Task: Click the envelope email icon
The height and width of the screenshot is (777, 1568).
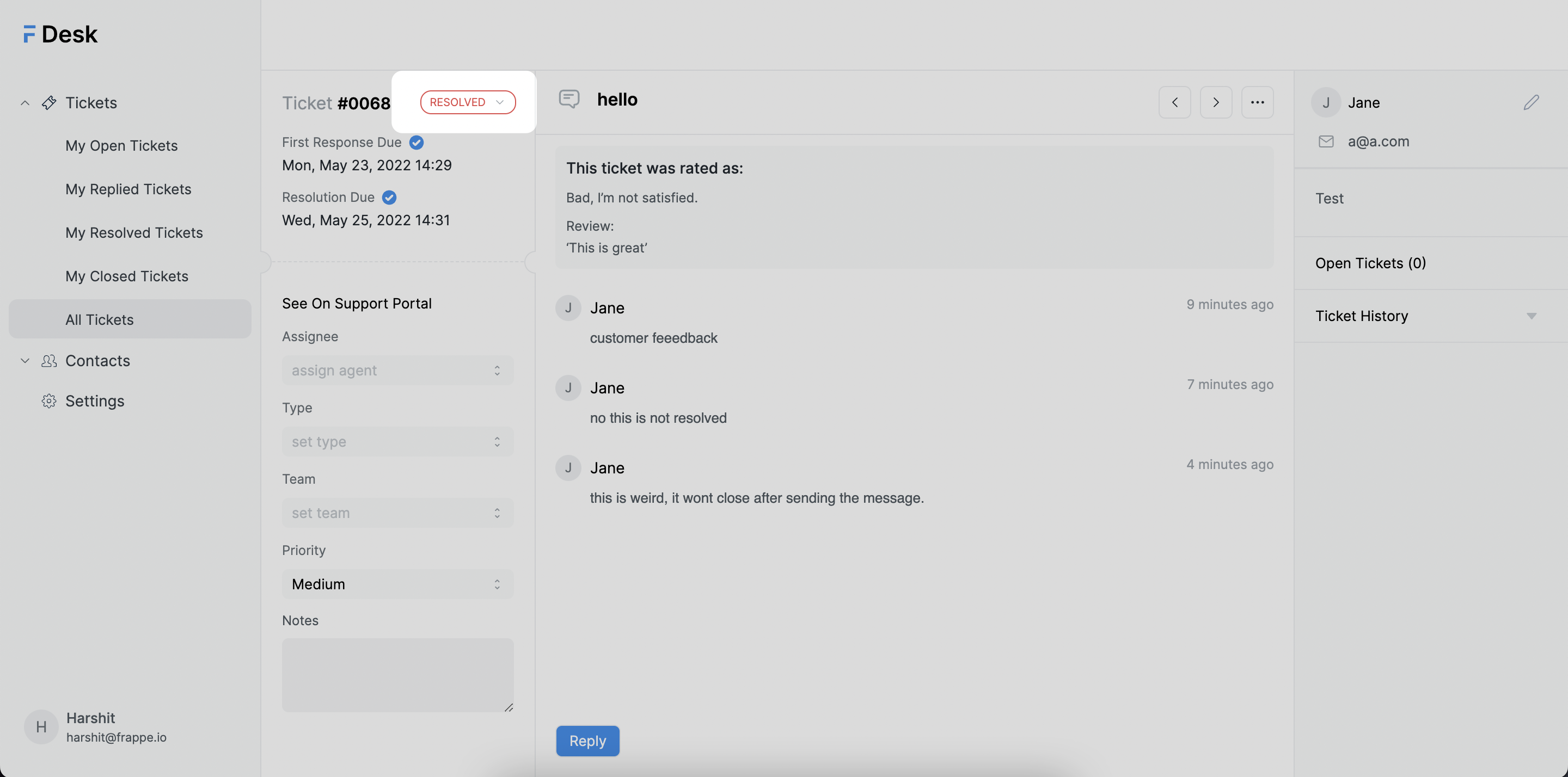Action: click(x=1326, y=141)
